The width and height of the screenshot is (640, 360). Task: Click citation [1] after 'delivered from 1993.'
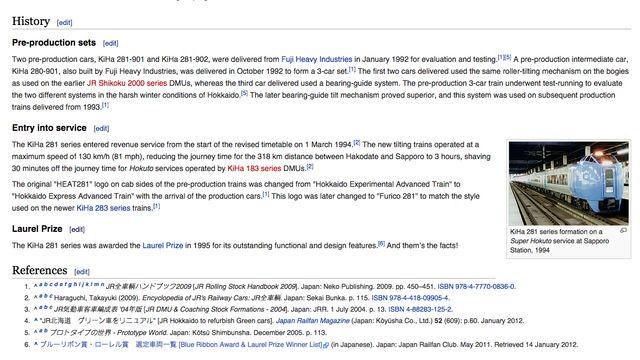(105, 105)
